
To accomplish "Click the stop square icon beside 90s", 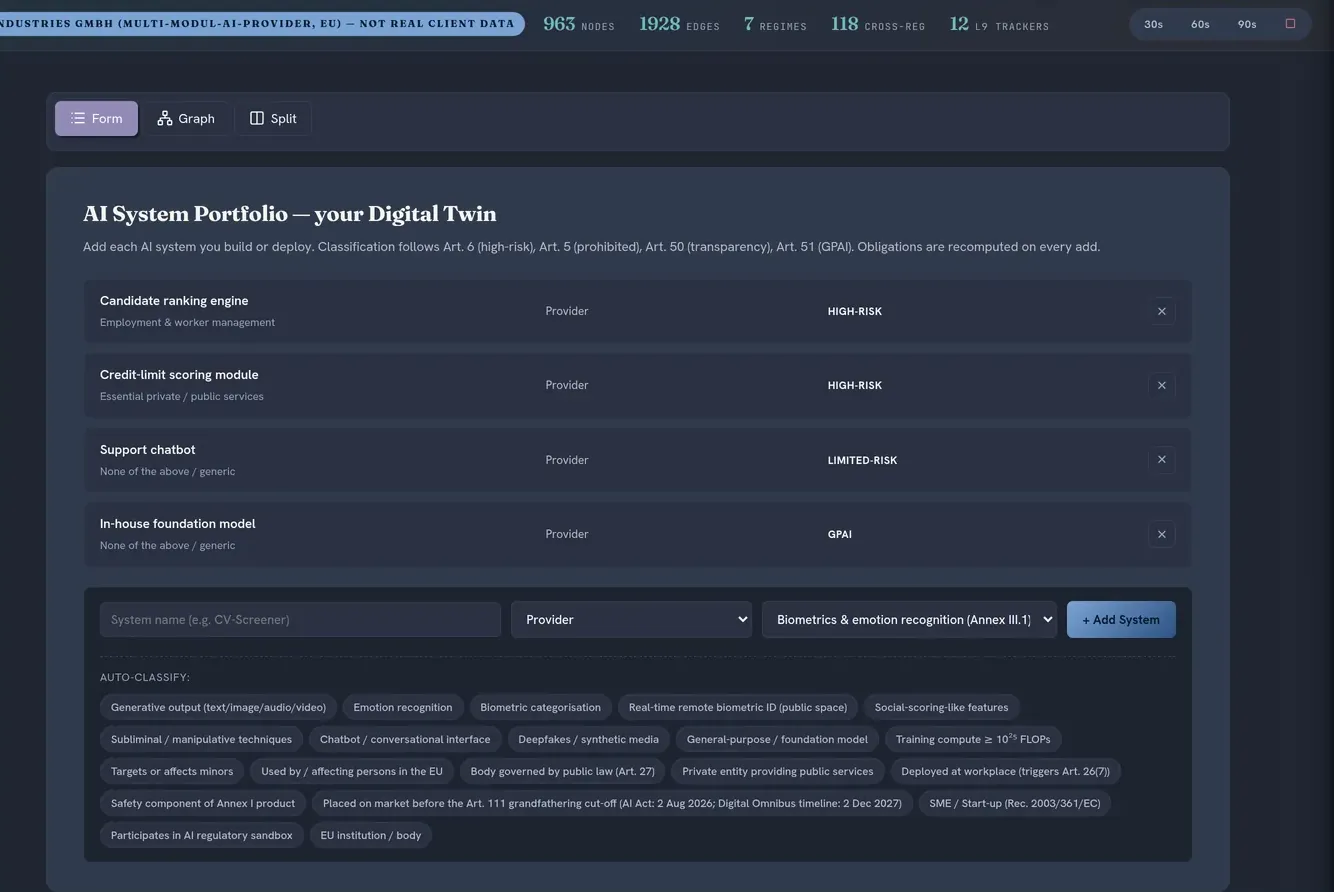I will (1290, 24).
